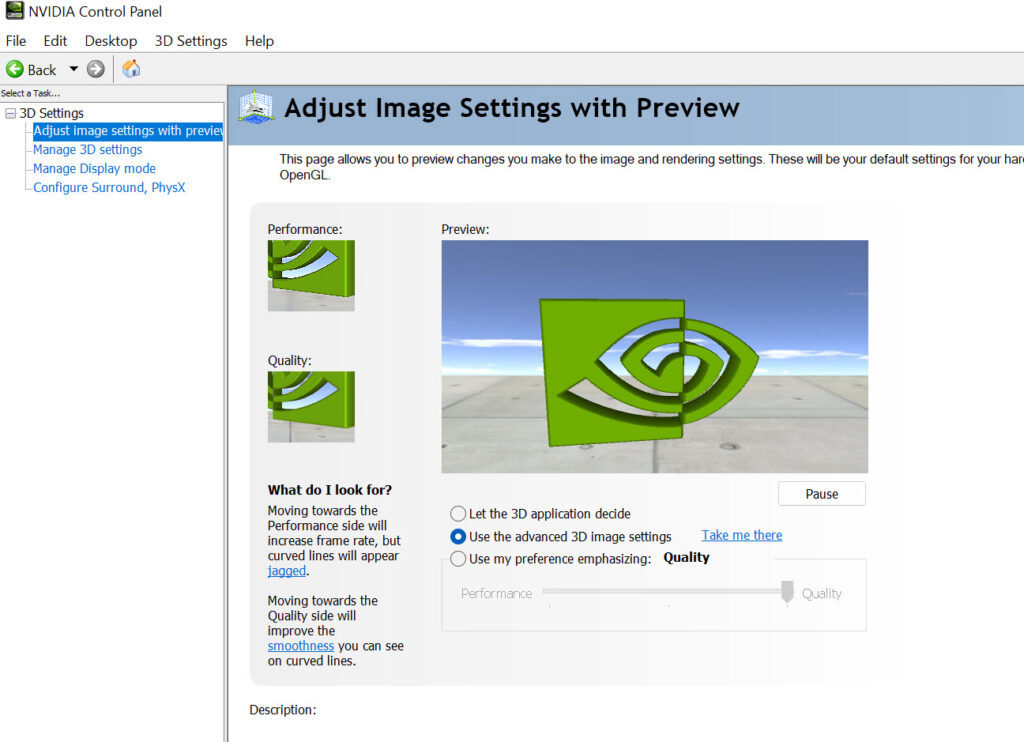The image size is (1024, 742).
Task: Click the Adjust Image Settings header icon
Action: coord(256,108)
